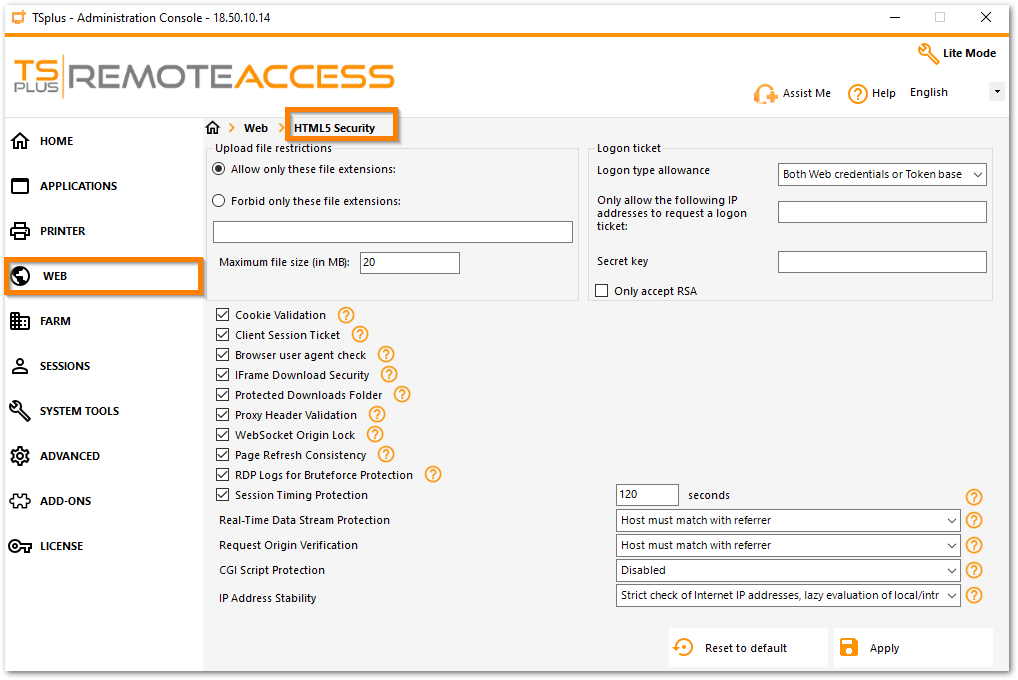This screenshot has width=1018, height=680.
Task: Click inside the Secret key field
Action: click(881, 261)
